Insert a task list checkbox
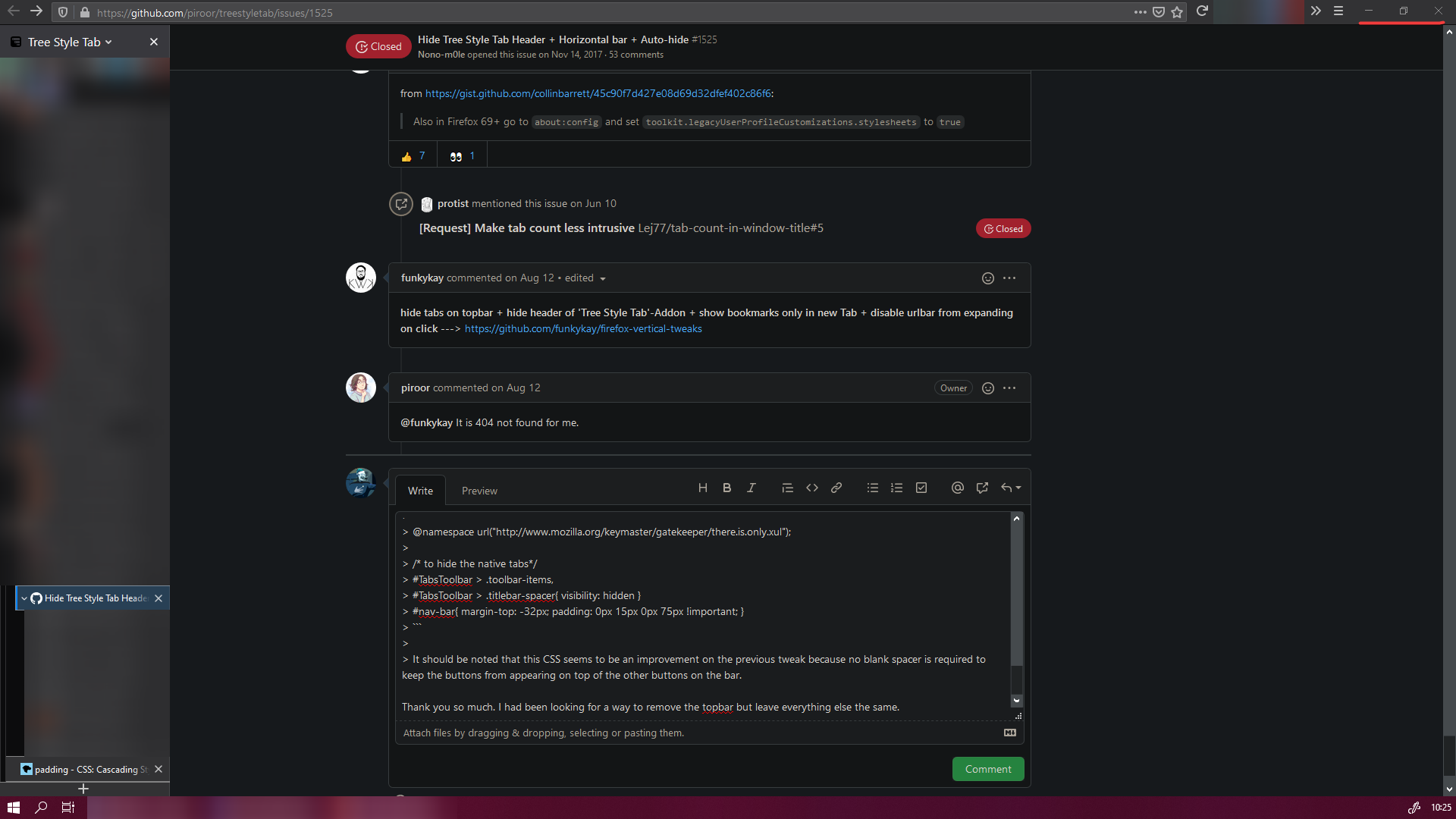This screenshot has width=1456, height=819. click(921, 488)
